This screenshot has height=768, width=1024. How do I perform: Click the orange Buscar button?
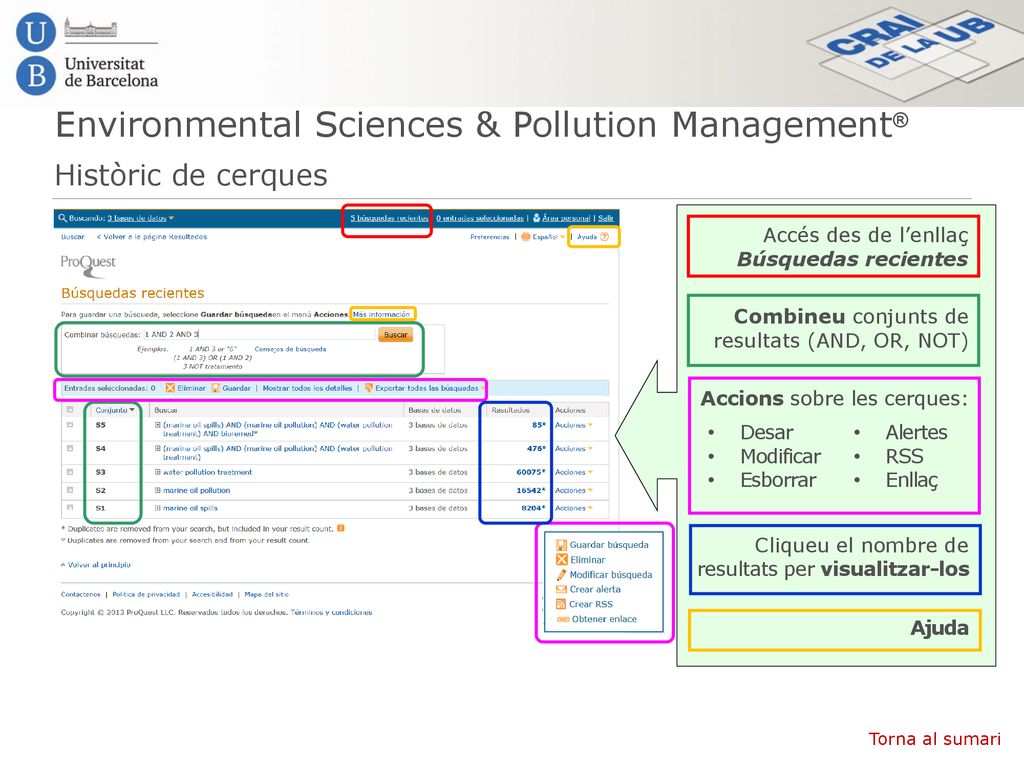pos(395,334)
